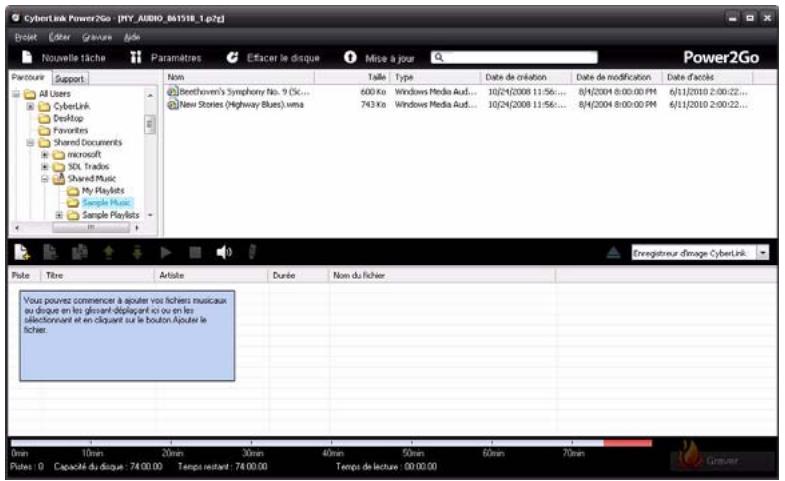The image size is (785, 481).
Task: Click the red overburn zone on capacity bar
Action: click(628, 443)
